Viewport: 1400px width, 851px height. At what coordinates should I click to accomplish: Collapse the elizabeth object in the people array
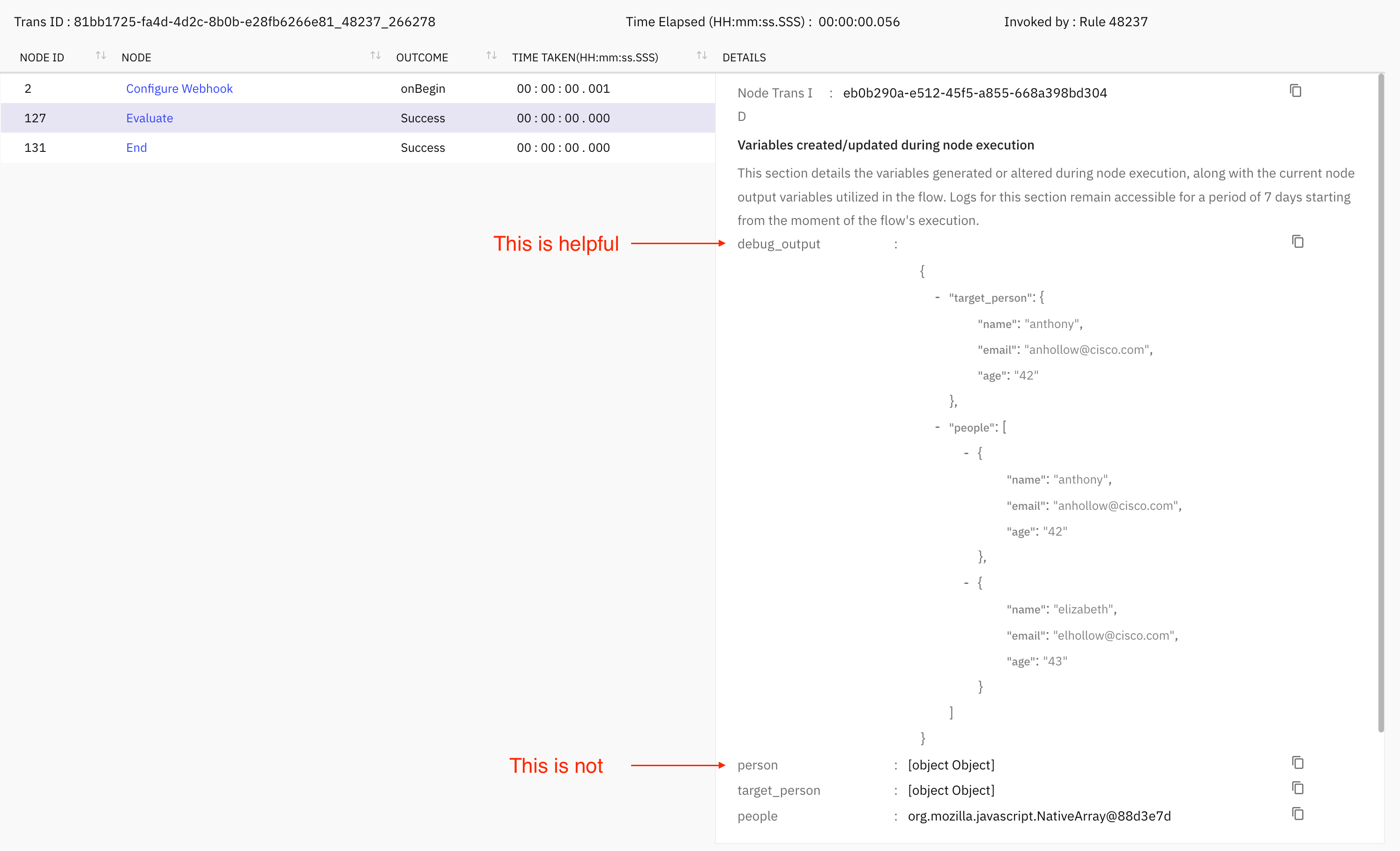(x=966, y=583)
